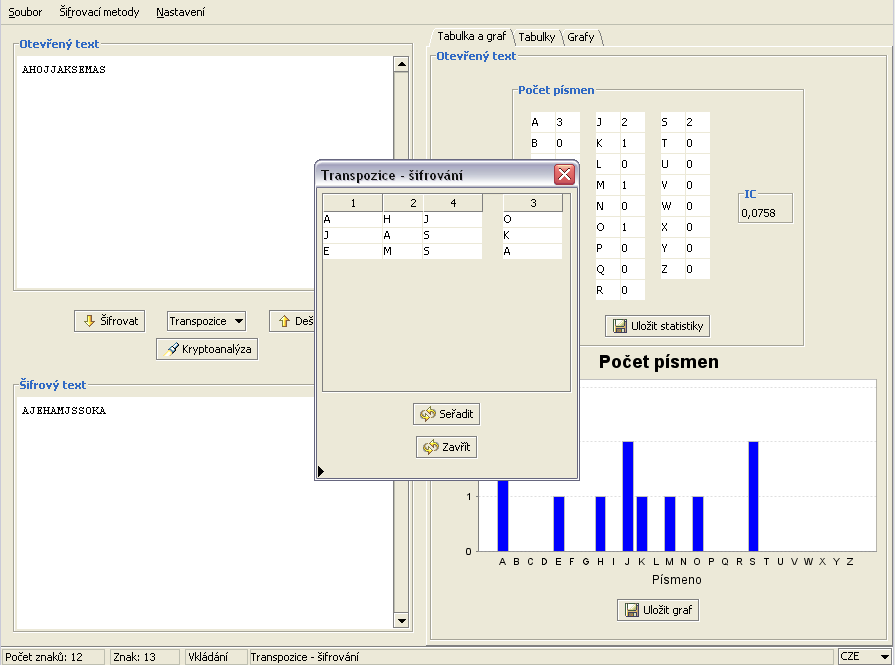895x665 pixels.
Task: Click the Kryptoanalýza button
Action: [207, 349]
